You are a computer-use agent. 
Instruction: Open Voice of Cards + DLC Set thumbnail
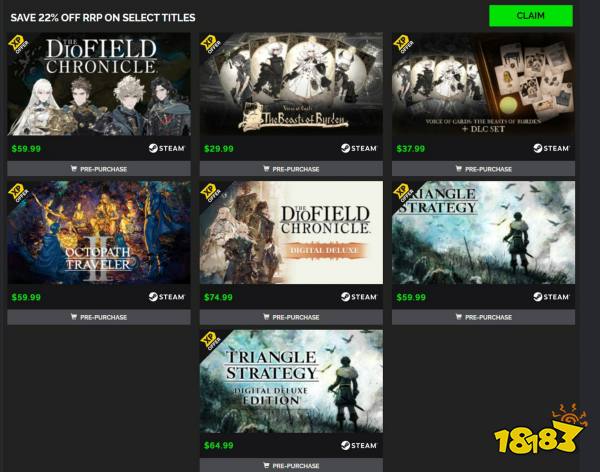483,84
